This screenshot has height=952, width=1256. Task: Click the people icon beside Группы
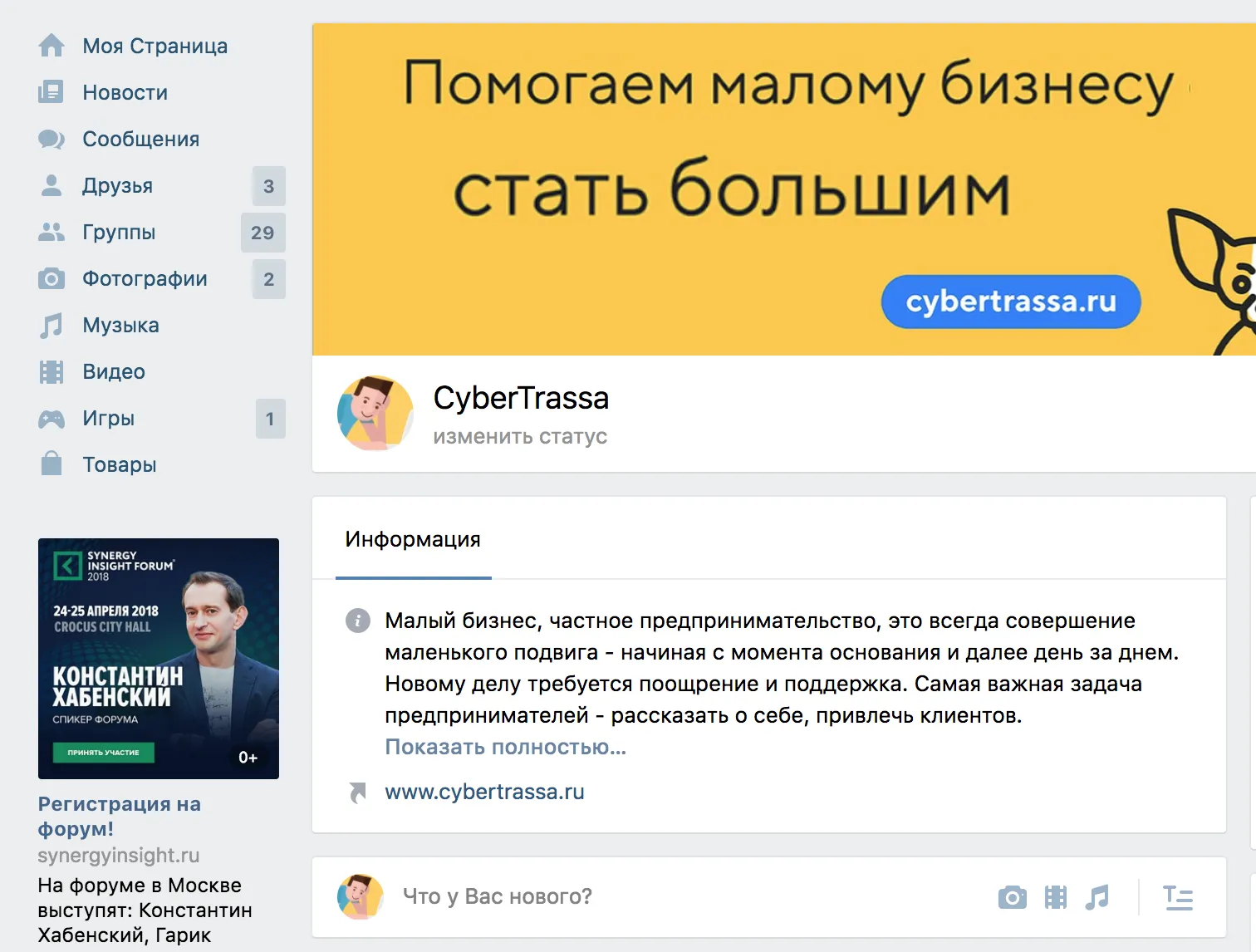52,232
